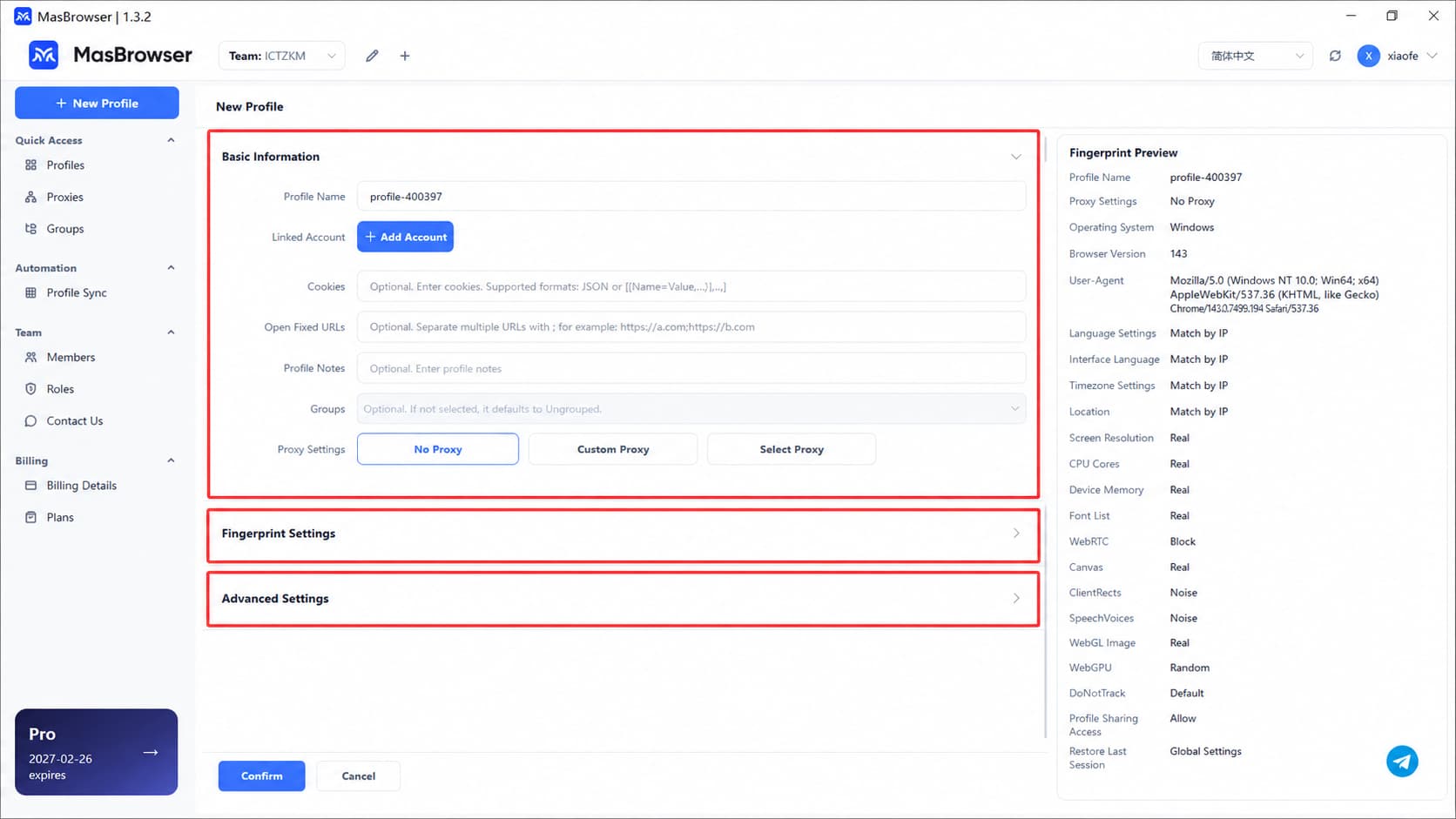This screenshot has width=1456, height=819.
Task: Click the MasBrowser logo icon
Action: click(44, 55)
